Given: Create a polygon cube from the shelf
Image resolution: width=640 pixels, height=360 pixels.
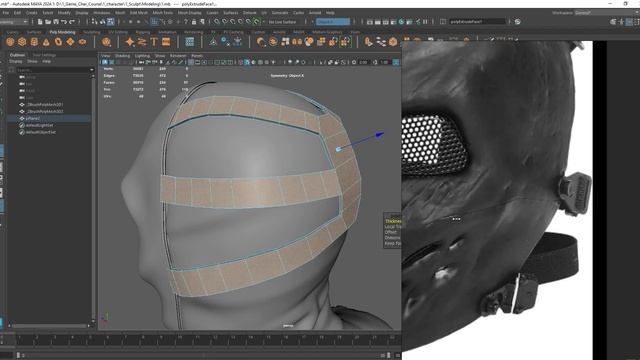Looking at the screenshot, I should (x=22, y=42).
